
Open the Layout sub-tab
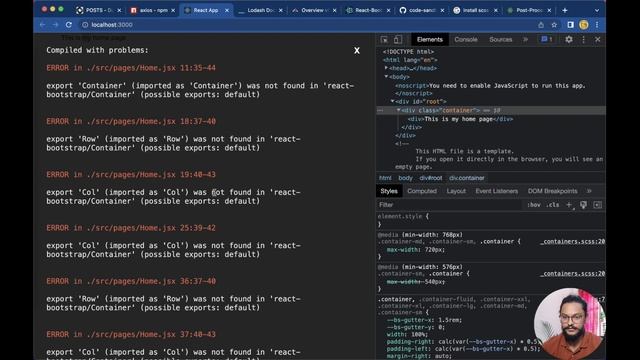pos(456,191)
